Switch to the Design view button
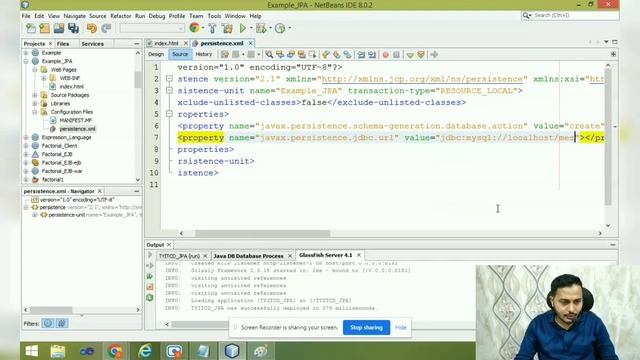 (x=156, y=54)
